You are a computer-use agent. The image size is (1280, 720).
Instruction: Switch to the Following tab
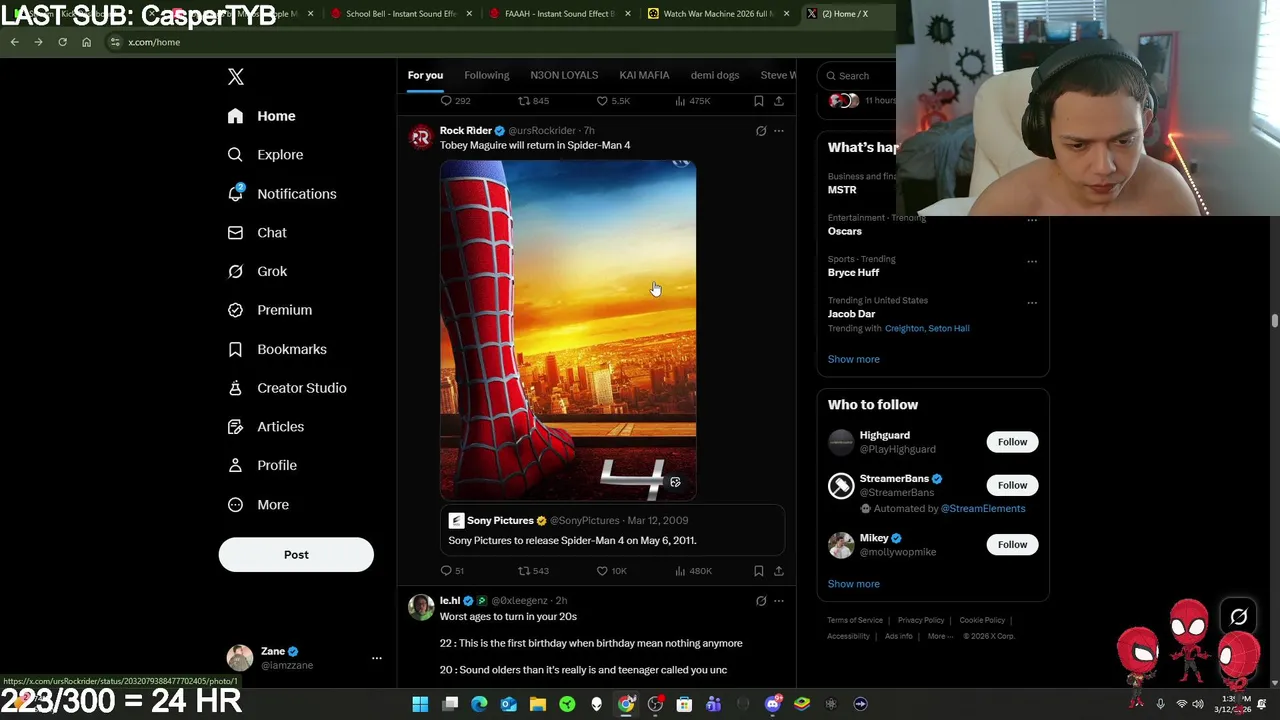pyautogui.click(x=487, y=75)
